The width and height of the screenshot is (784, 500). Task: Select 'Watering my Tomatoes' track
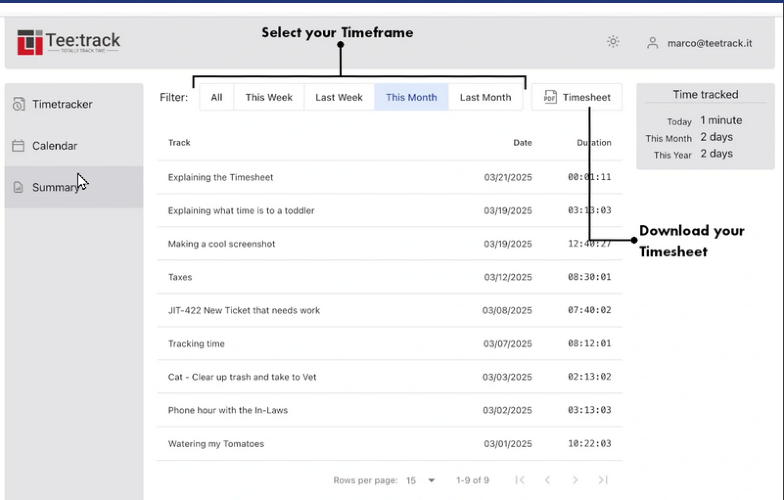point(216,444)
